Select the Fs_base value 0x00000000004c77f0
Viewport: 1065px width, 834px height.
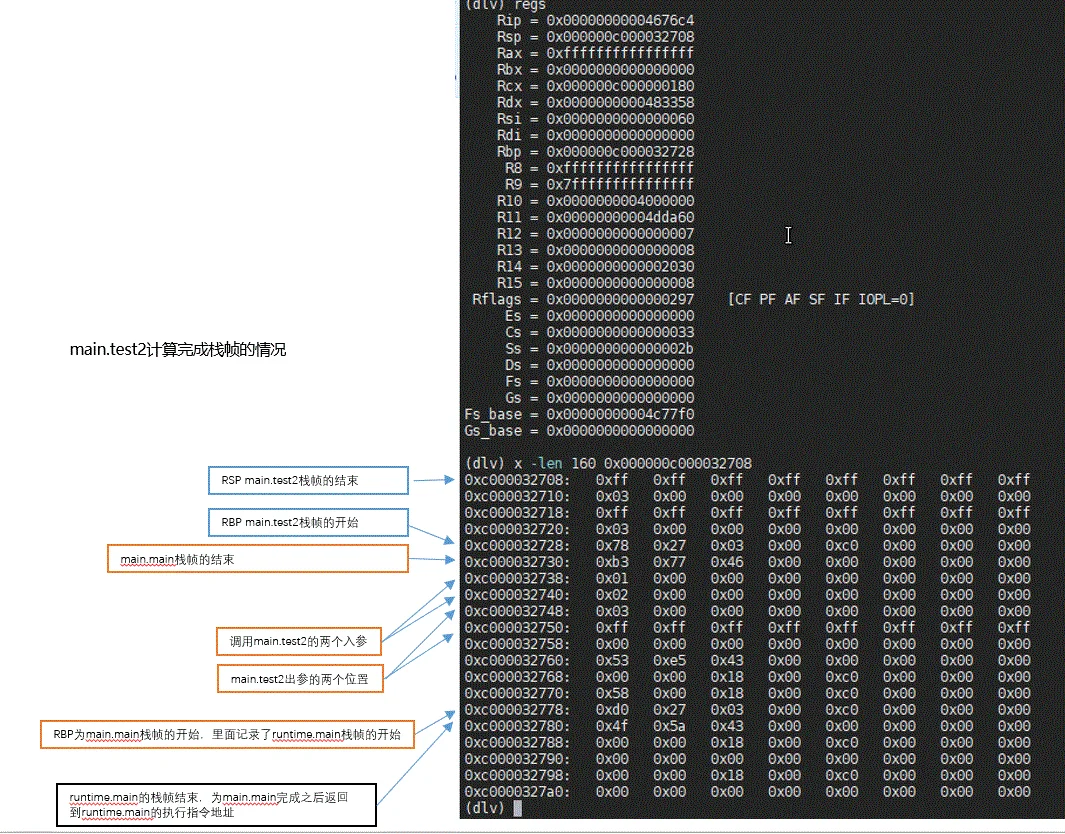[620, 414]
